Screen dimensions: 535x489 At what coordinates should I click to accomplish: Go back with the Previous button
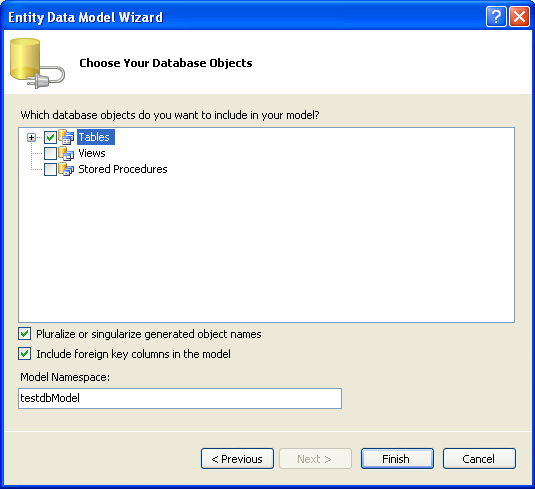(x=237, y=459)
